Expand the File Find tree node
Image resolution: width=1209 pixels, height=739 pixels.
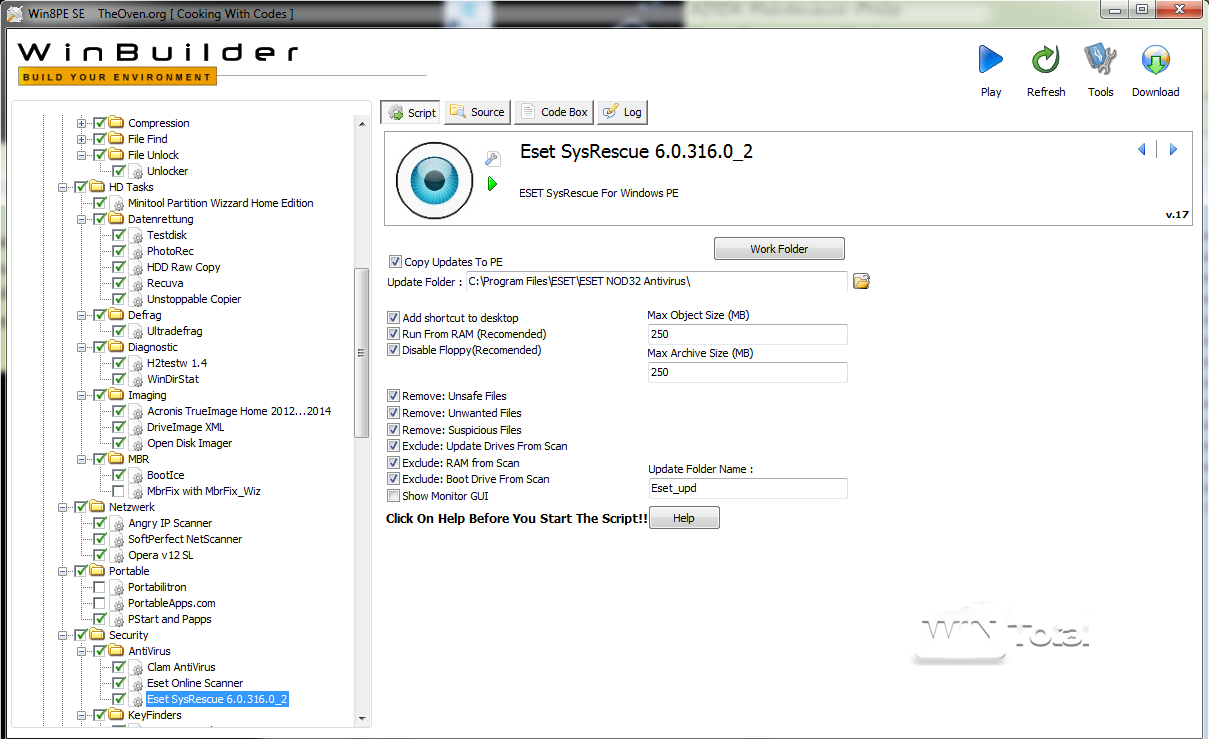point(82,139)
